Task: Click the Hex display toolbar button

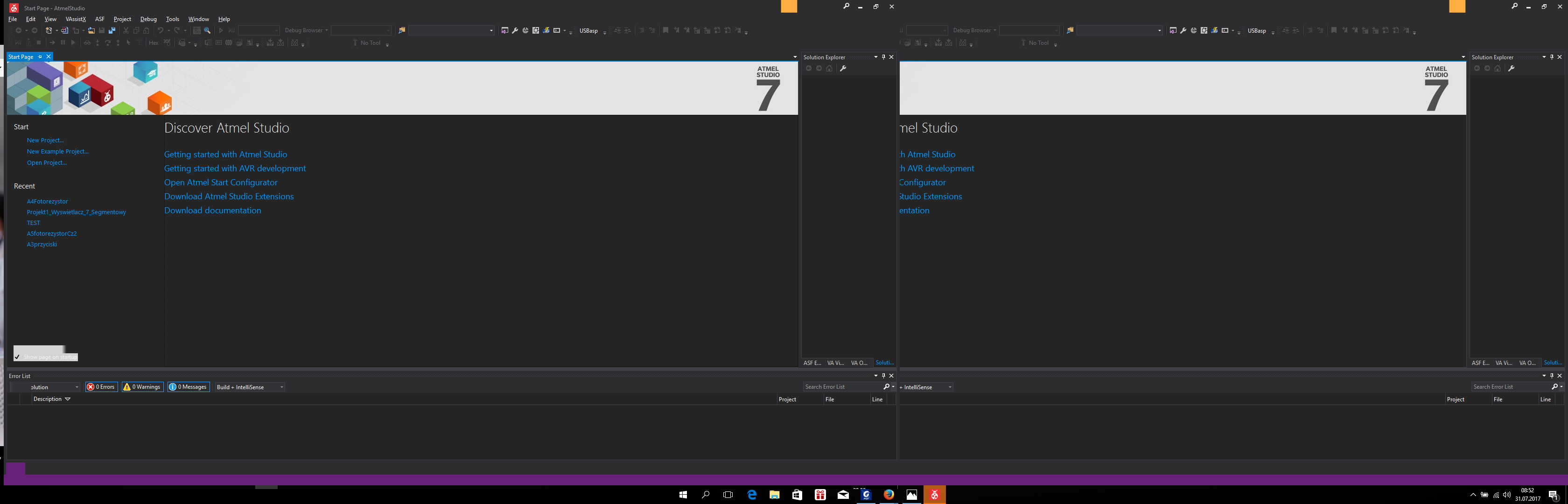Action: pos(154,42)
